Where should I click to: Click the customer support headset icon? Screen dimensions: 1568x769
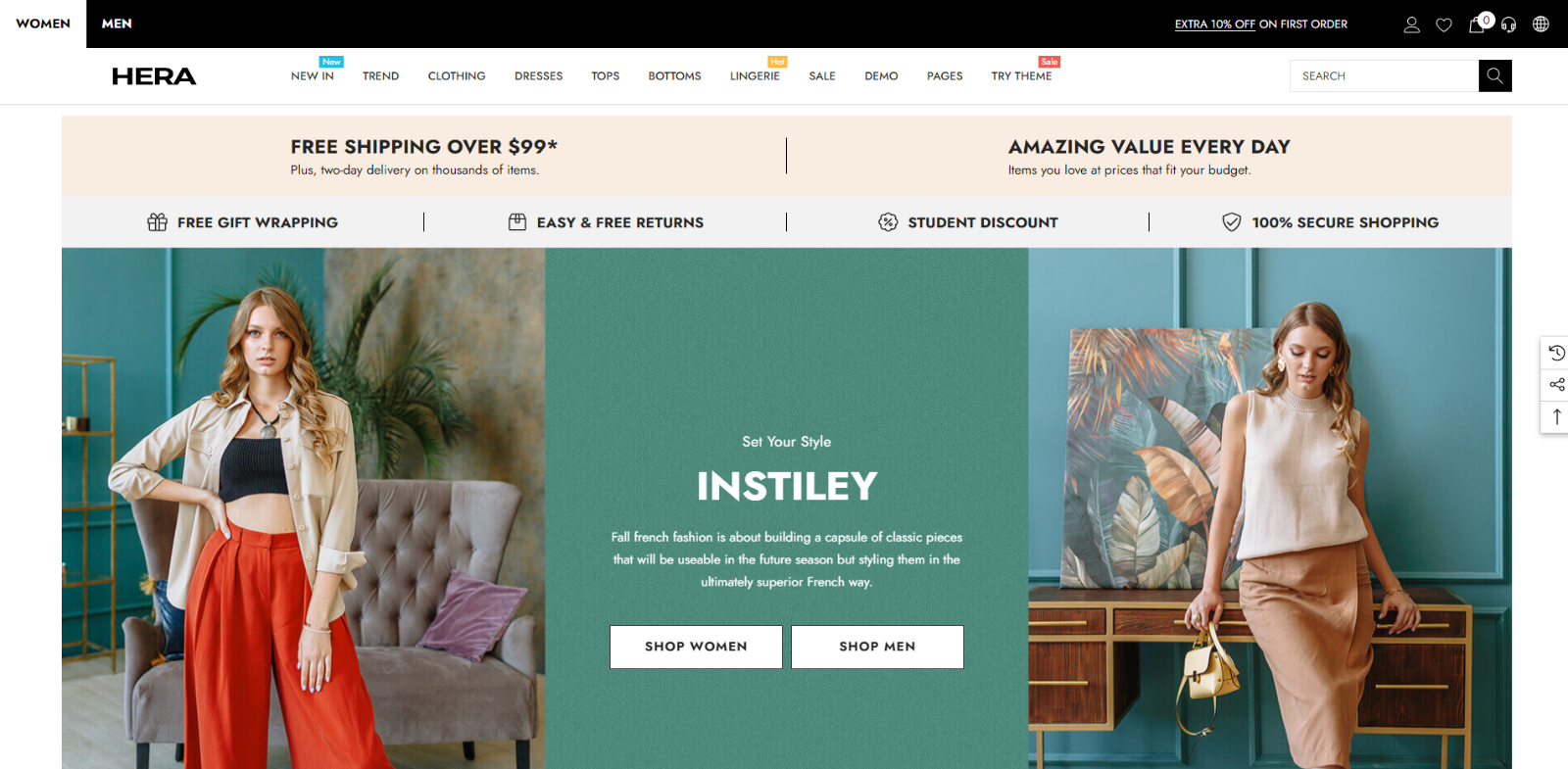pyautogui.click(x=1508, y=24)
